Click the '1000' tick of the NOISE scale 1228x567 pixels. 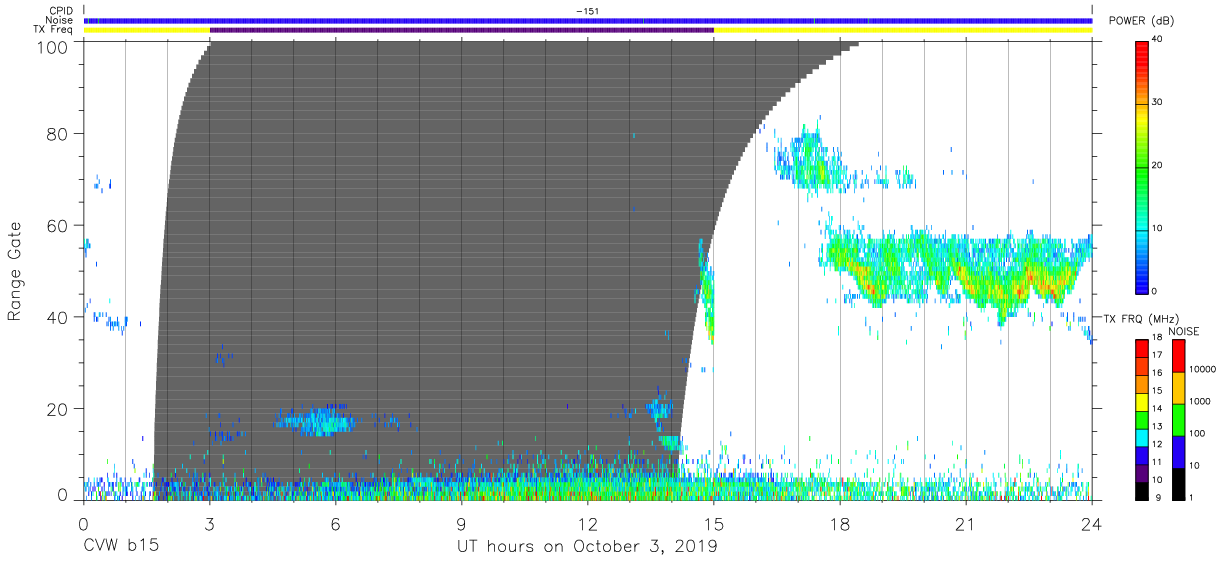coord(1200,402)
